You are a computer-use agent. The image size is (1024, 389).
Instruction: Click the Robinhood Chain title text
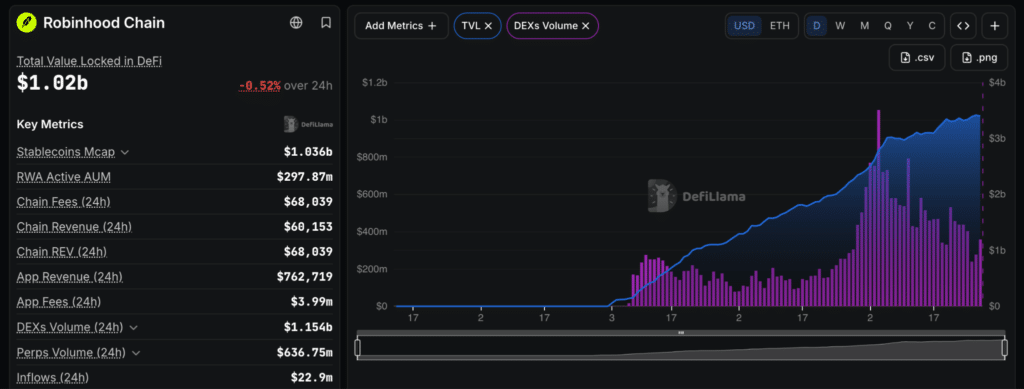104,23
